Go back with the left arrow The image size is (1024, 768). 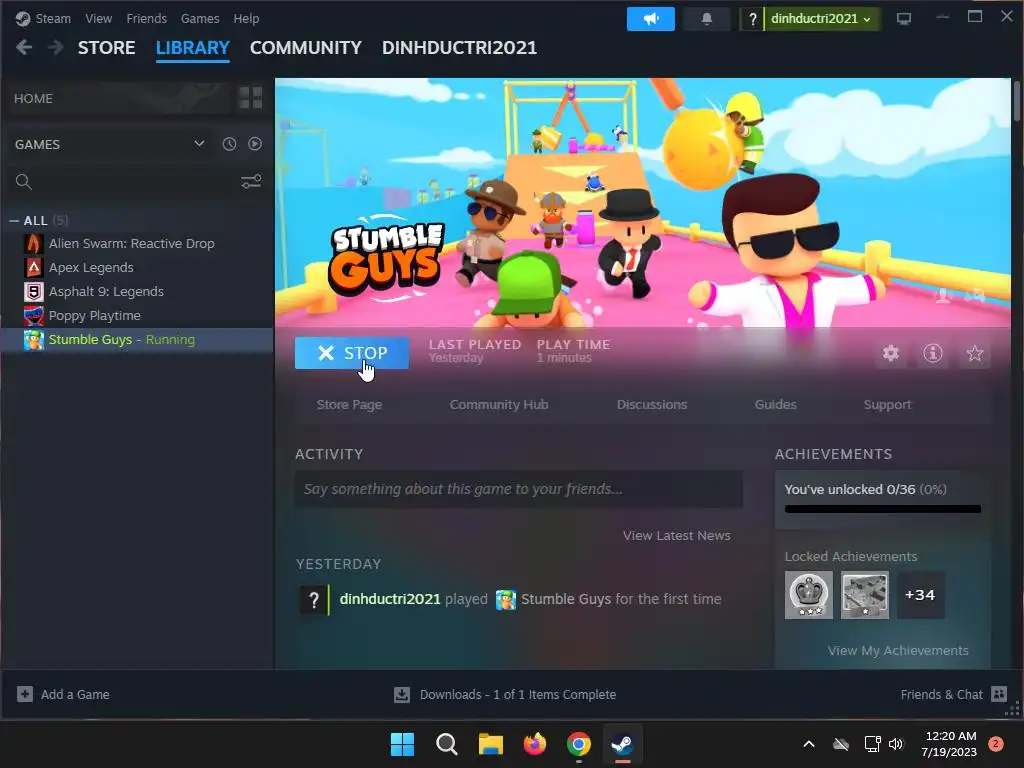click(24, 47)
